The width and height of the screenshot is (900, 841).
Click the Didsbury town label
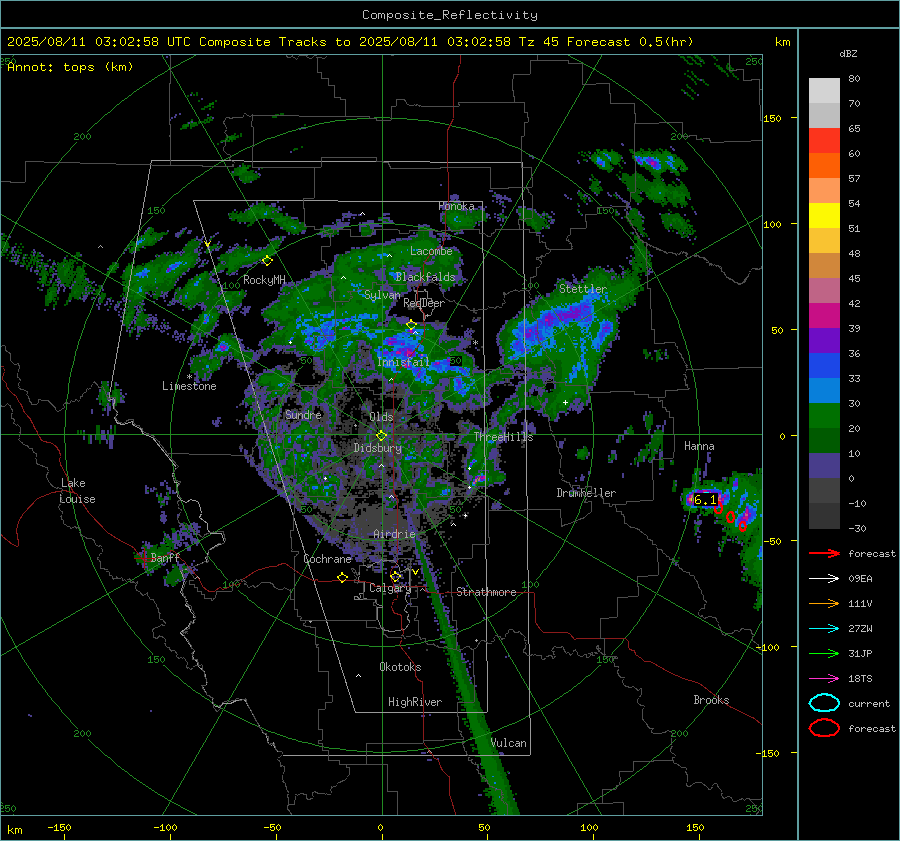coord(377,448)
